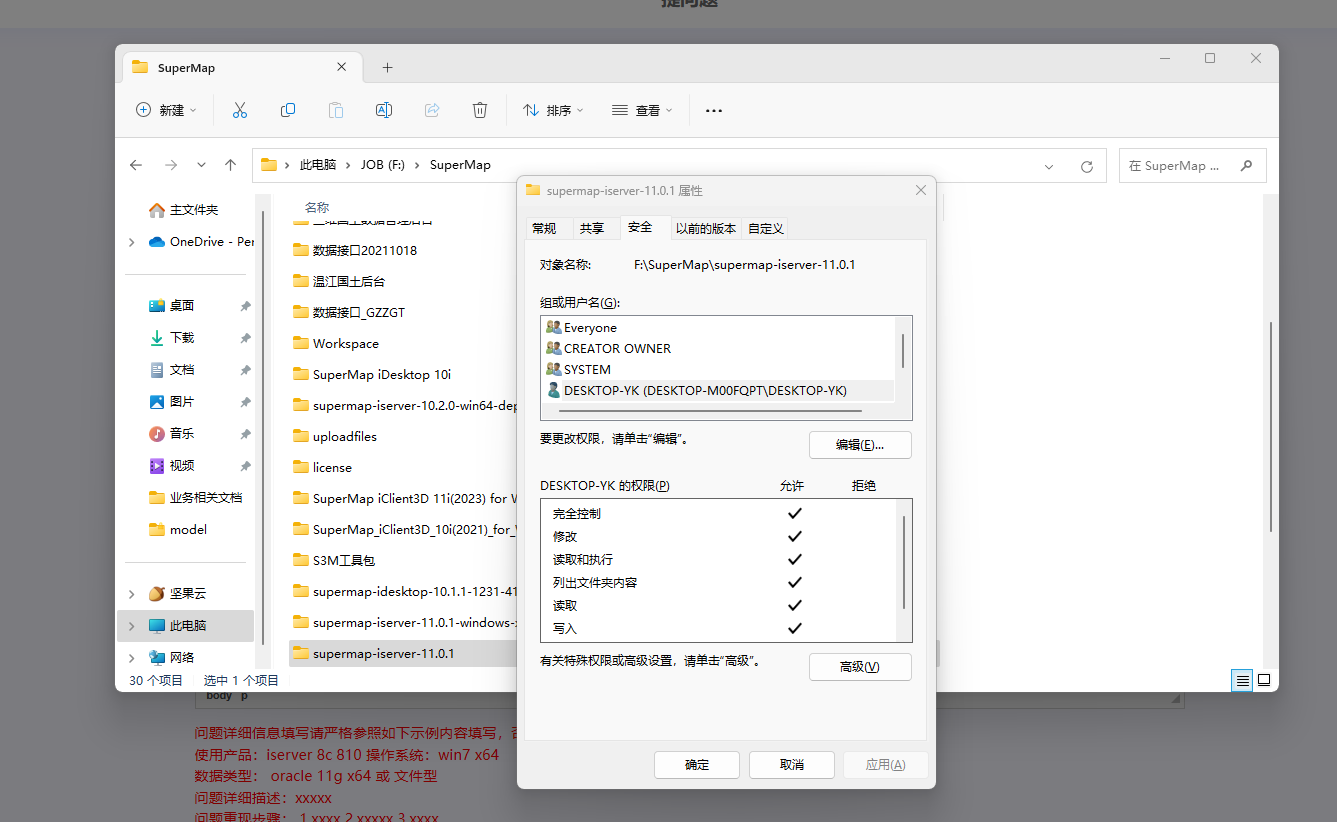
Task: Select SYSTEM in the user list
Action: pyautogui.click(x=719, y=370)
